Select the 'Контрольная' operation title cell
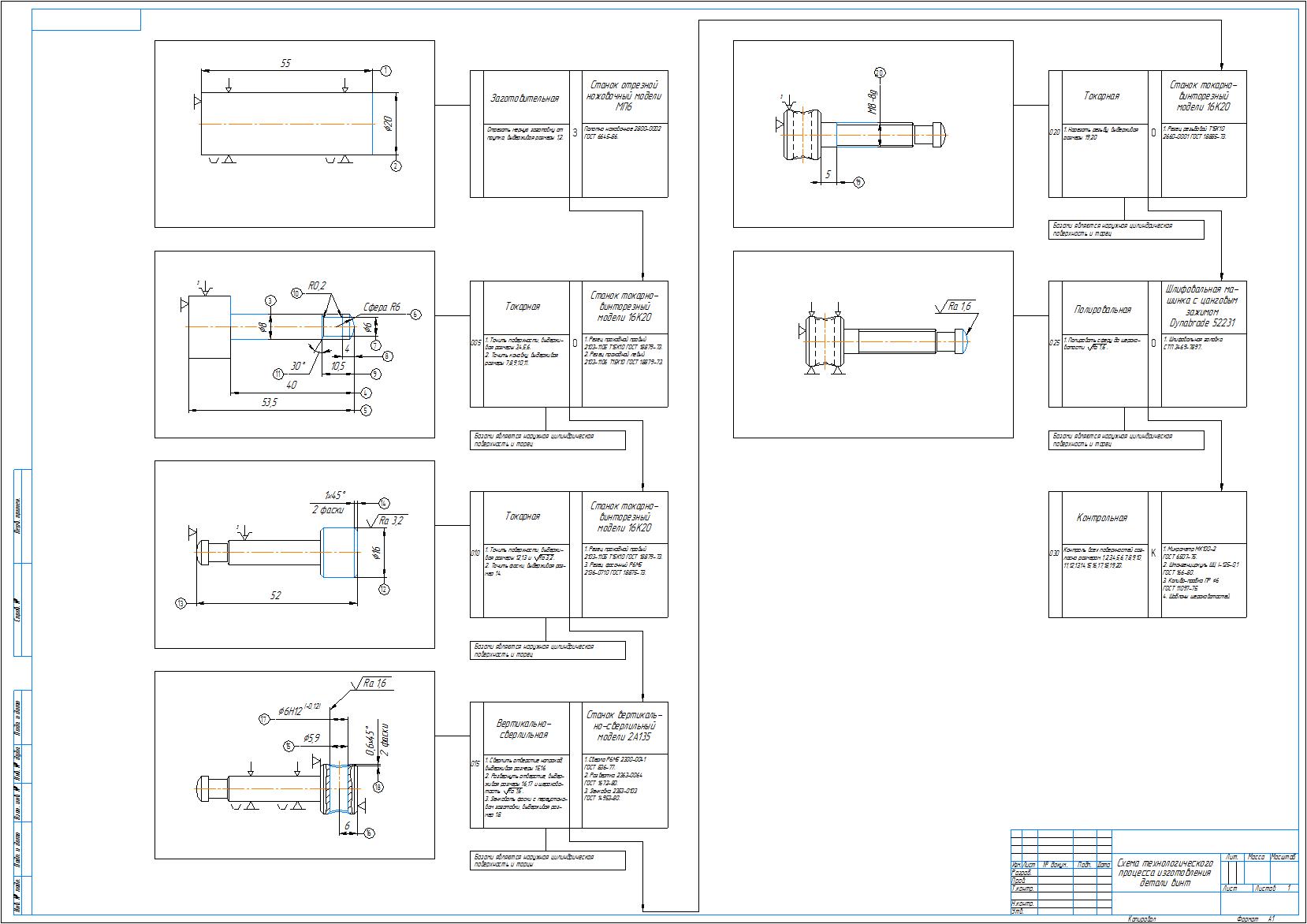Viewport: 1307px width, 924px height. (1101, 518)
